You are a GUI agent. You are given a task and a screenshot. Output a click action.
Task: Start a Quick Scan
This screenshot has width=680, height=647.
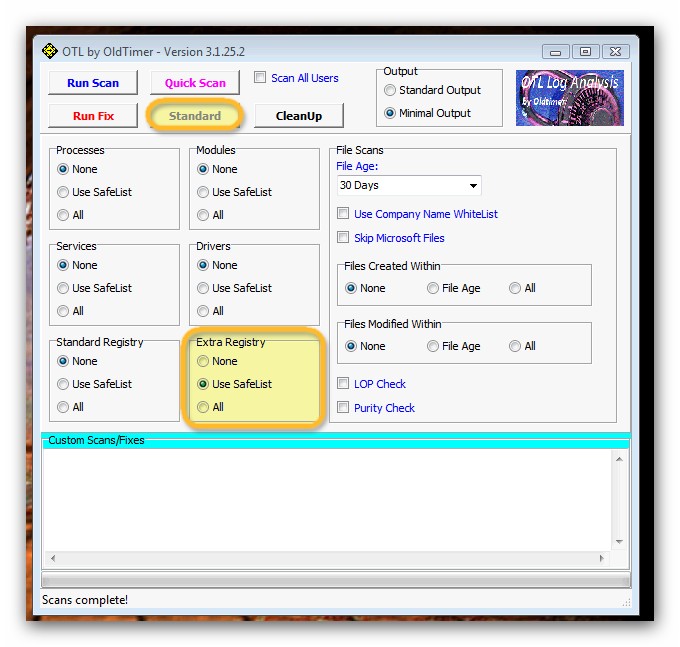pos(195,83)
